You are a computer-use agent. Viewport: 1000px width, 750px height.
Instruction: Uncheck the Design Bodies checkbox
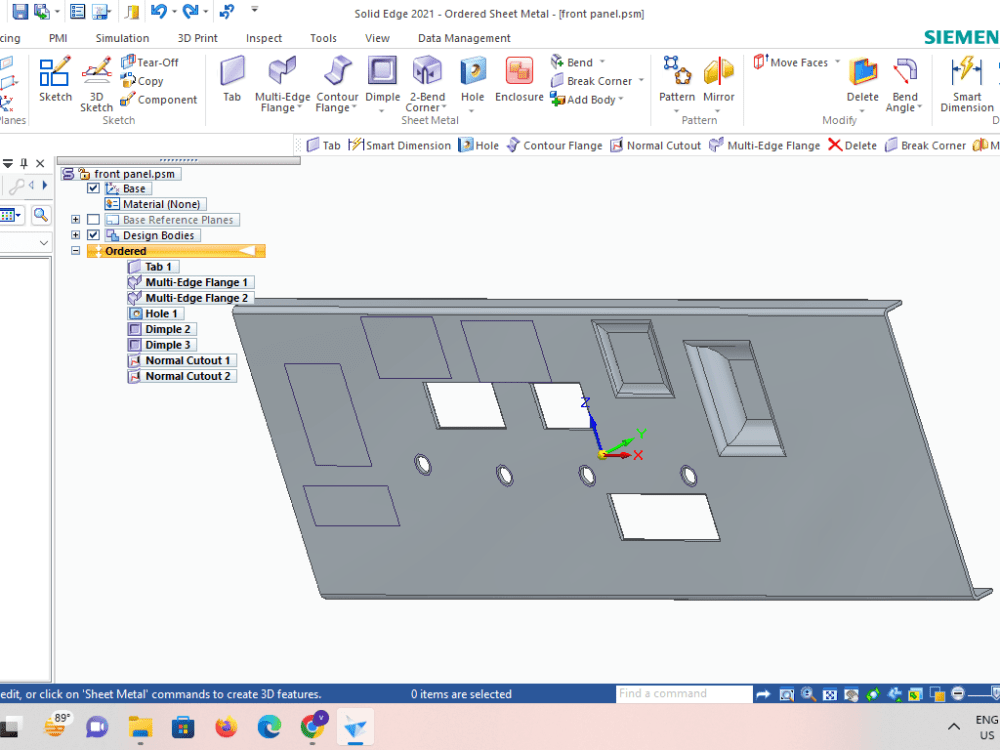coord(93,235)
